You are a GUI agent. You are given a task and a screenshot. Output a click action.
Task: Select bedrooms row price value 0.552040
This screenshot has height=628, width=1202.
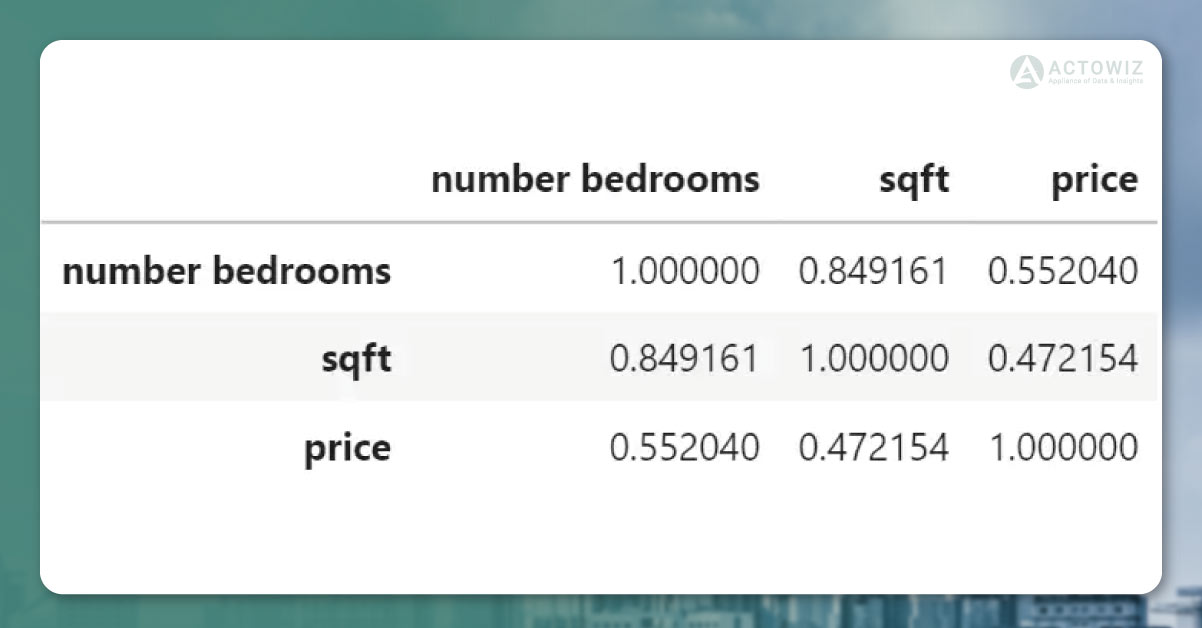coord(1063,270)
